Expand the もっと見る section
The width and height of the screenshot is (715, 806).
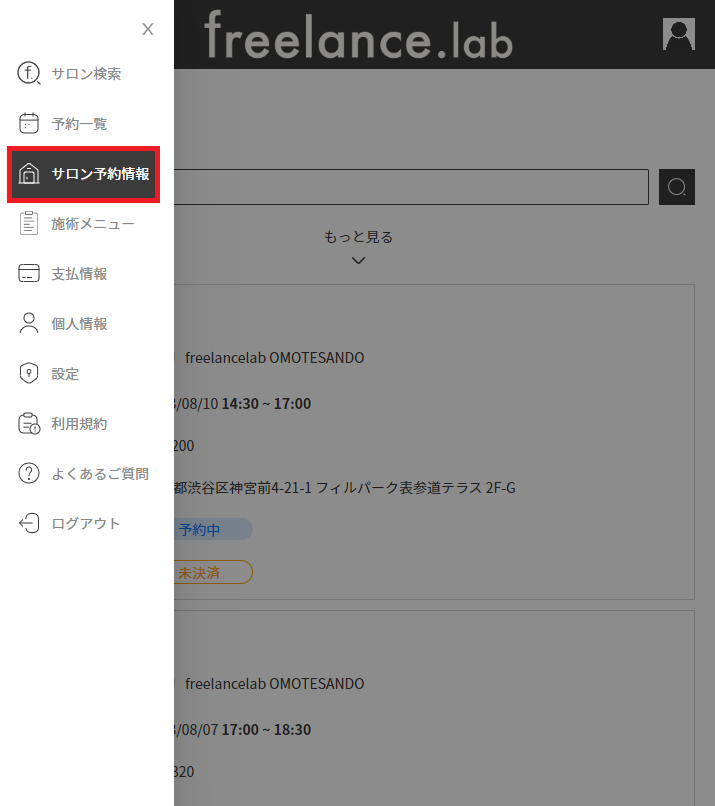[358, 237]
